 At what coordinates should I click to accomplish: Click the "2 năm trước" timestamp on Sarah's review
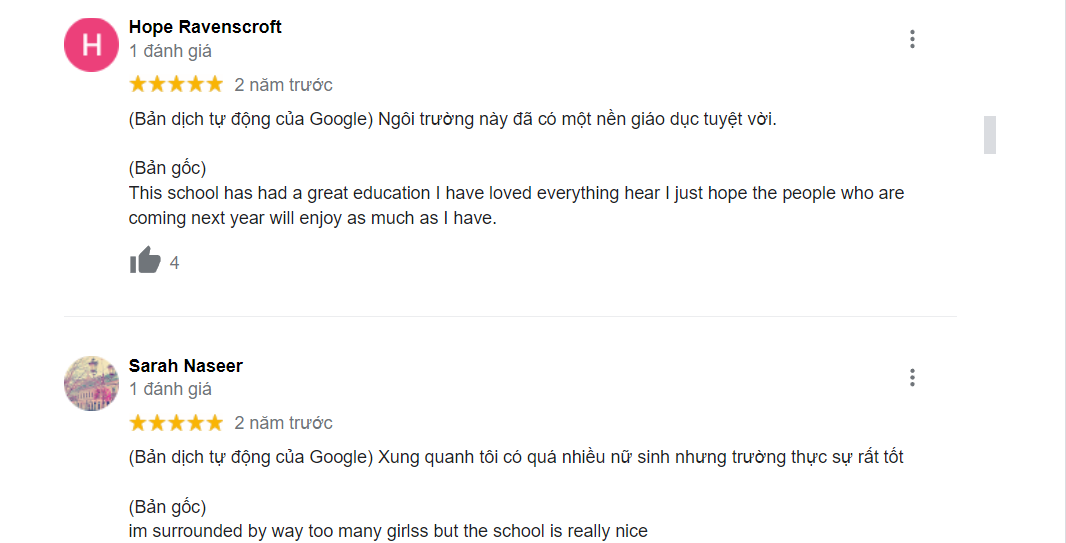click(283, 422)
